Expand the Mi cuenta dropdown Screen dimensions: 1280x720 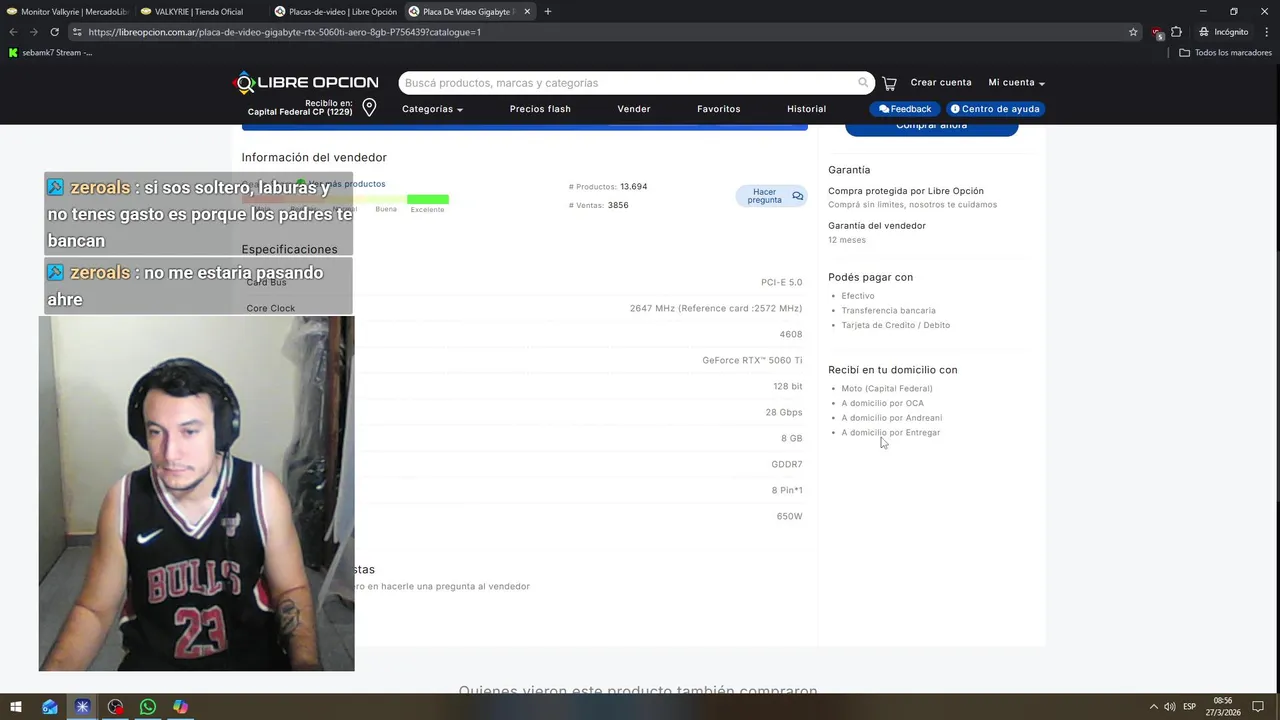(1017, 83)
